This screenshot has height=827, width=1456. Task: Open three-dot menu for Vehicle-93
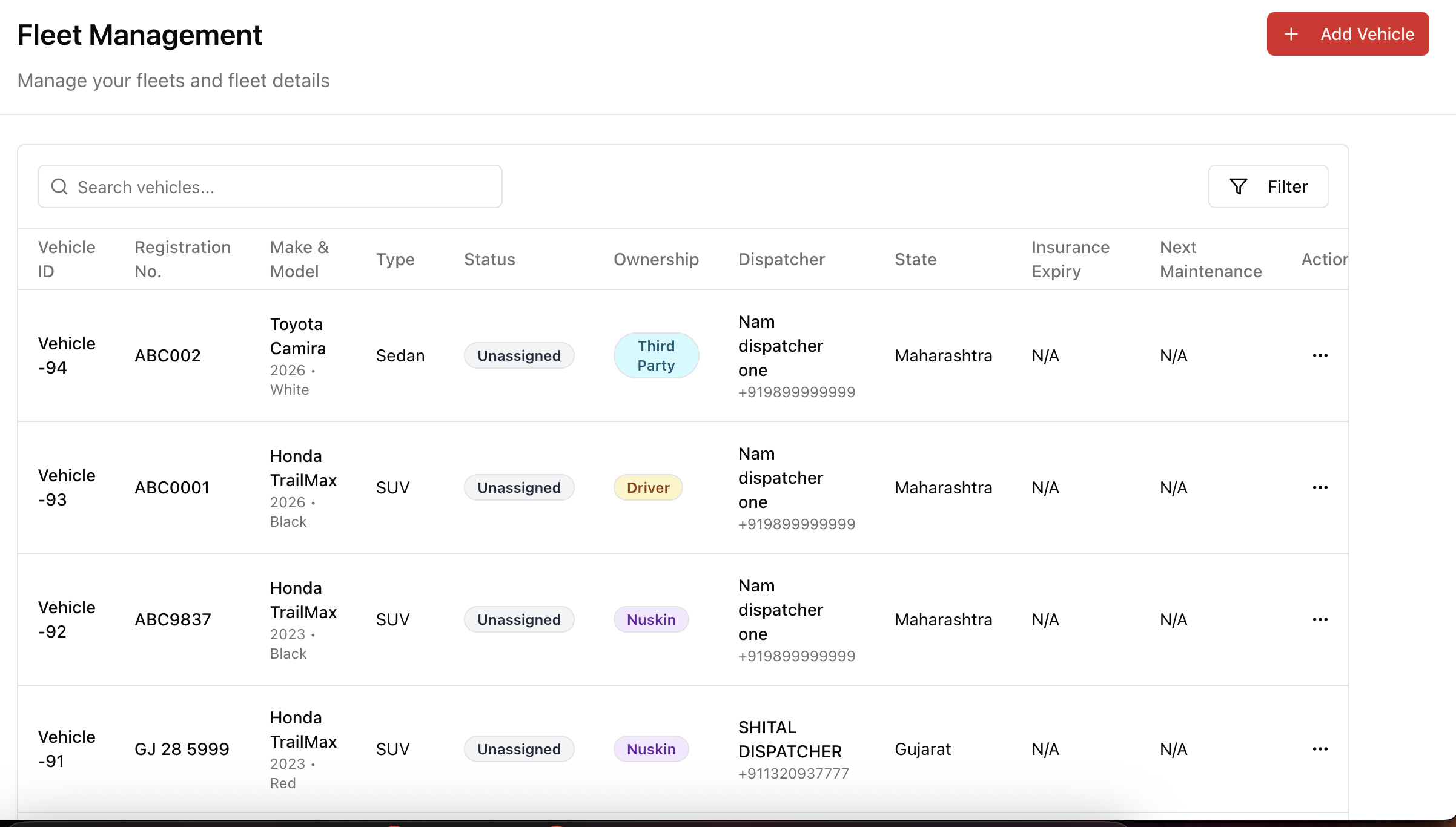pos(1320,487)
